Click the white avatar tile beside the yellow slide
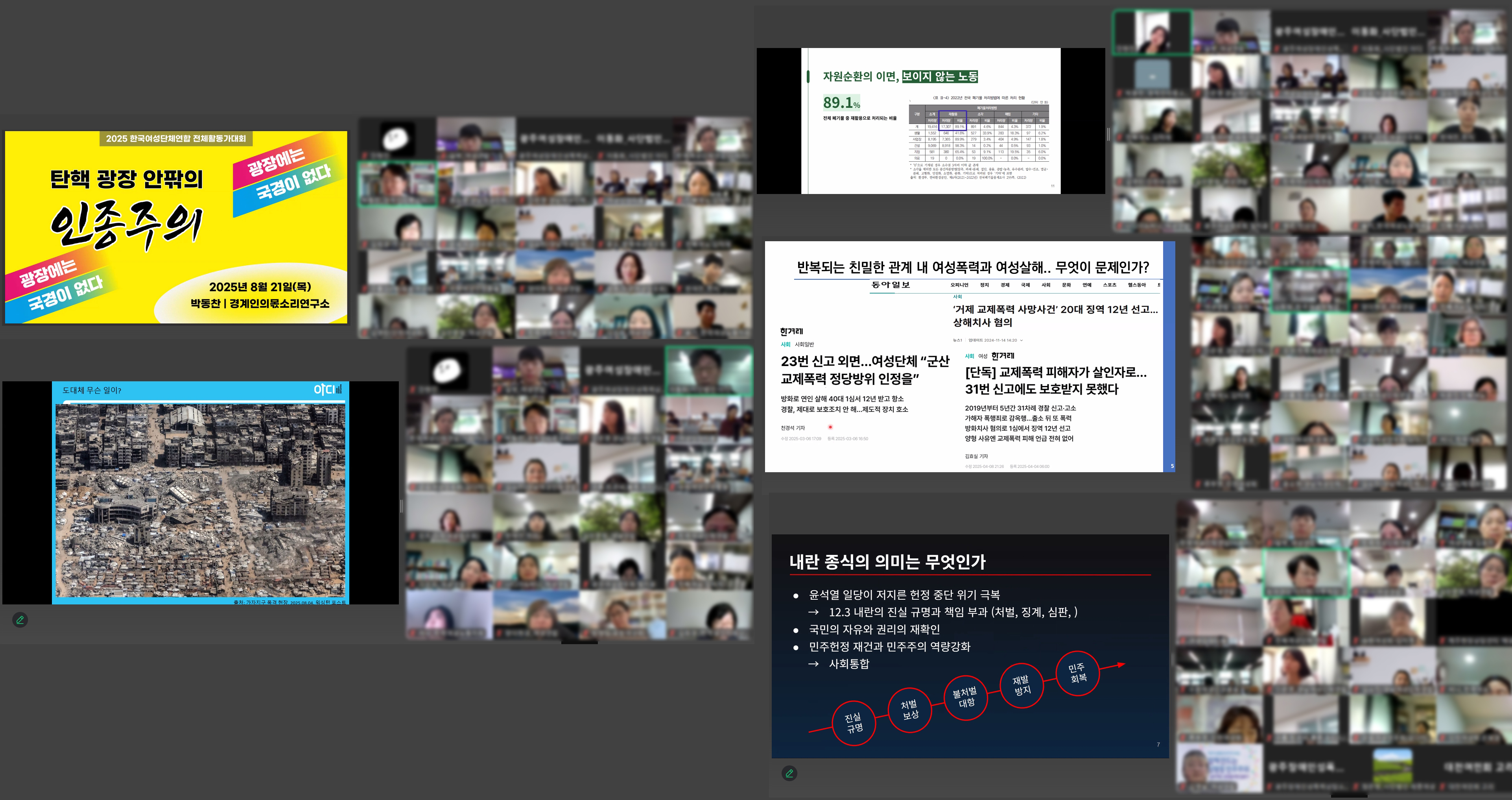Image resolution: width=1512 pixels, height=800 pixels. coord(396,138)
